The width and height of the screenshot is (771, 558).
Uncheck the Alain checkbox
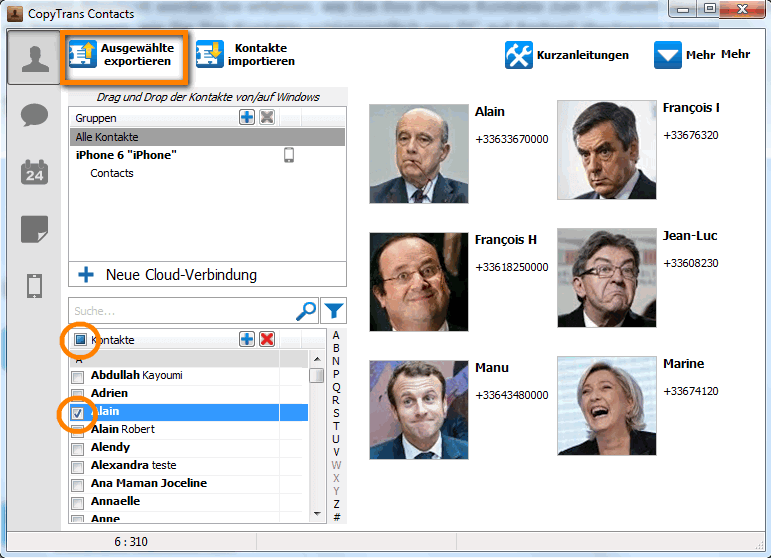coord(78,413)
